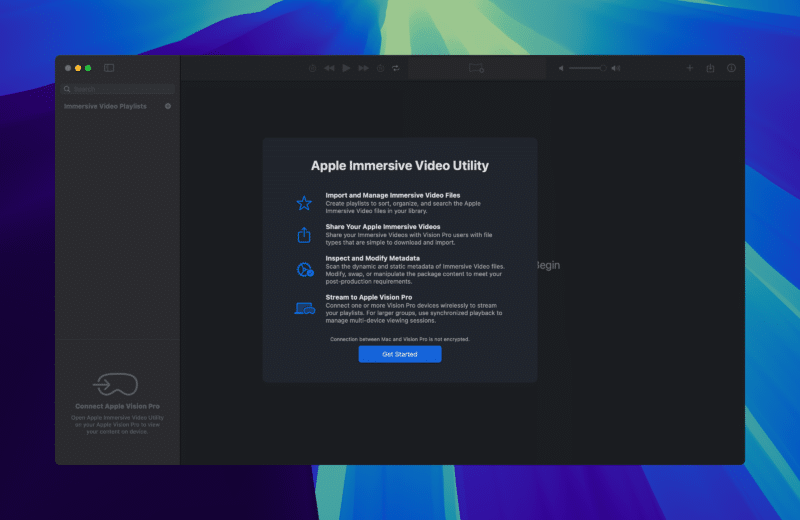Click the Get Started button
The height and width of the screenshot is (520, 800).
(400, 354)
